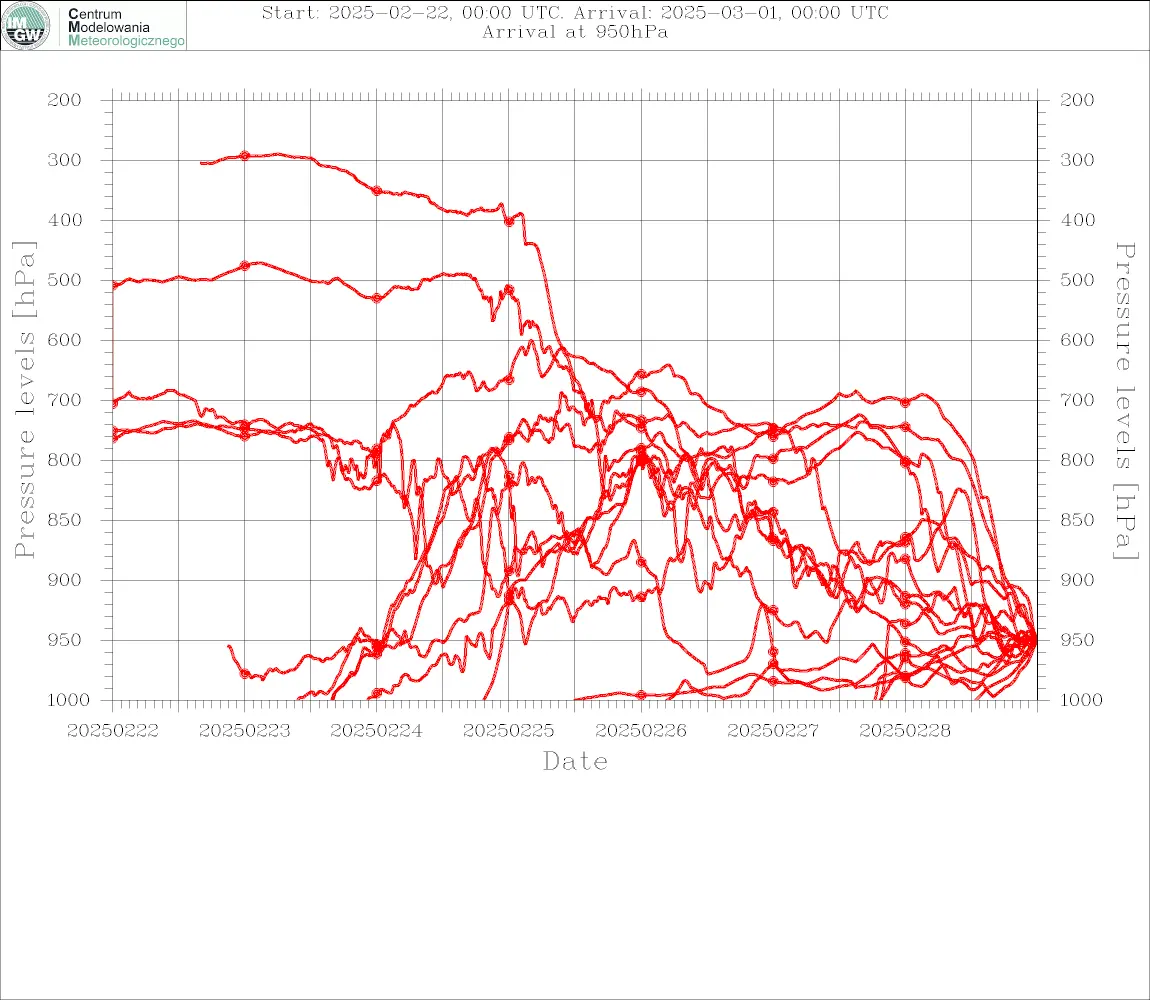The image size is (1150, 1000).
Task: Click the chart title 'Arrival at 950hPa'
Action: 575,32
